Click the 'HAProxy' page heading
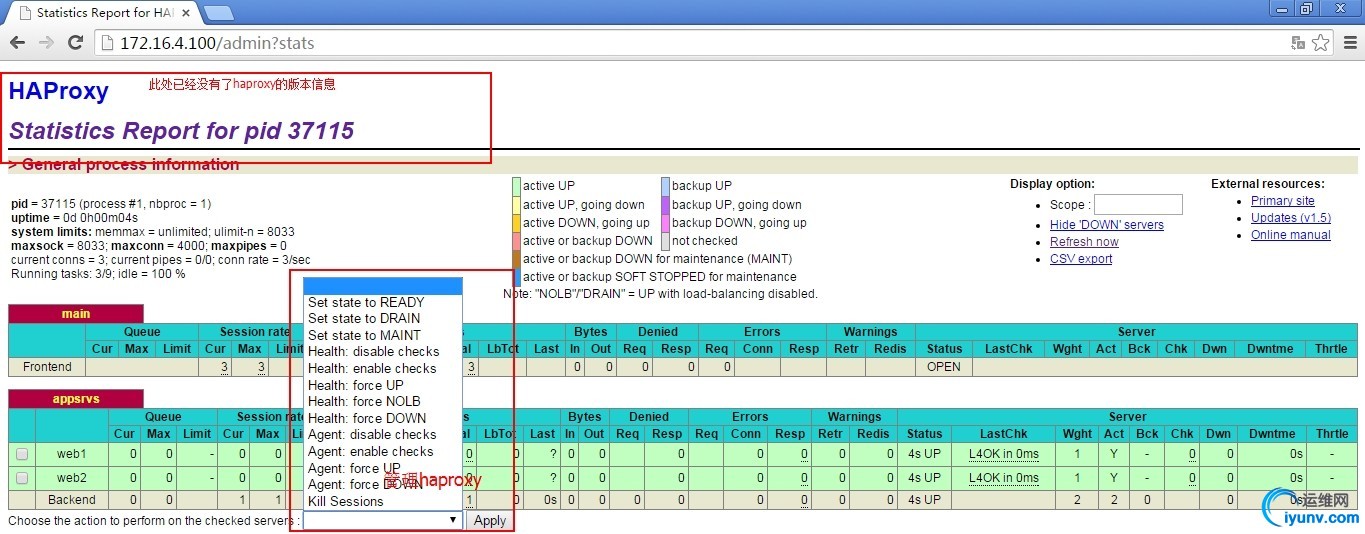Viewport: 1365px width, 534px height. click(x=59, y=91)
